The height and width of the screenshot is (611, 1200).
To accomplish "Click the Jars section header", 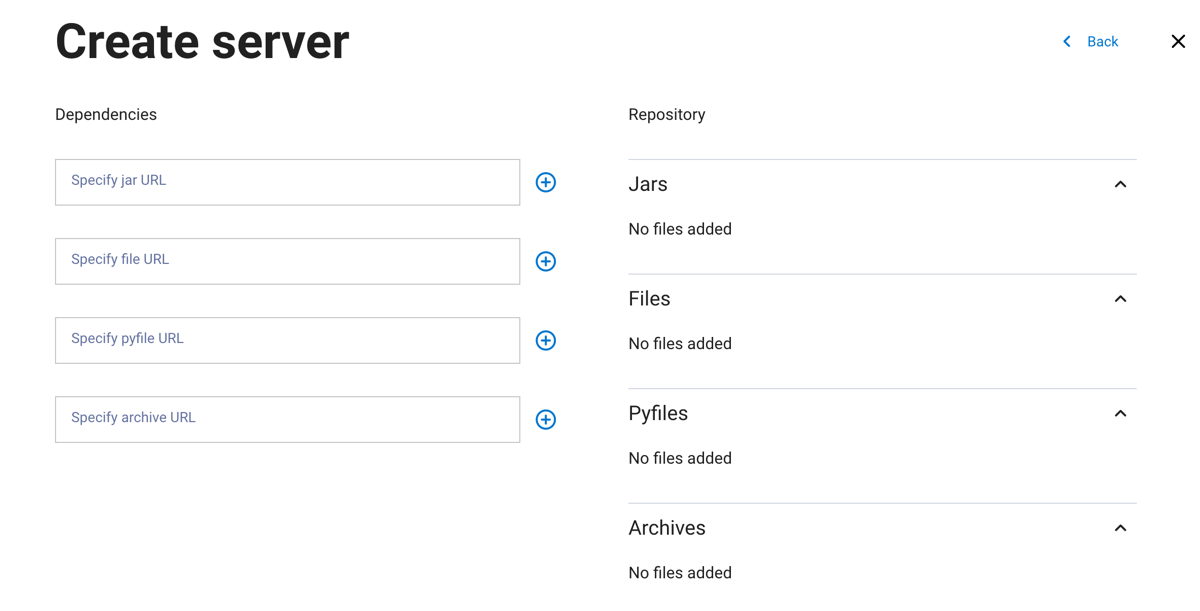I will (x=647, y=184).
